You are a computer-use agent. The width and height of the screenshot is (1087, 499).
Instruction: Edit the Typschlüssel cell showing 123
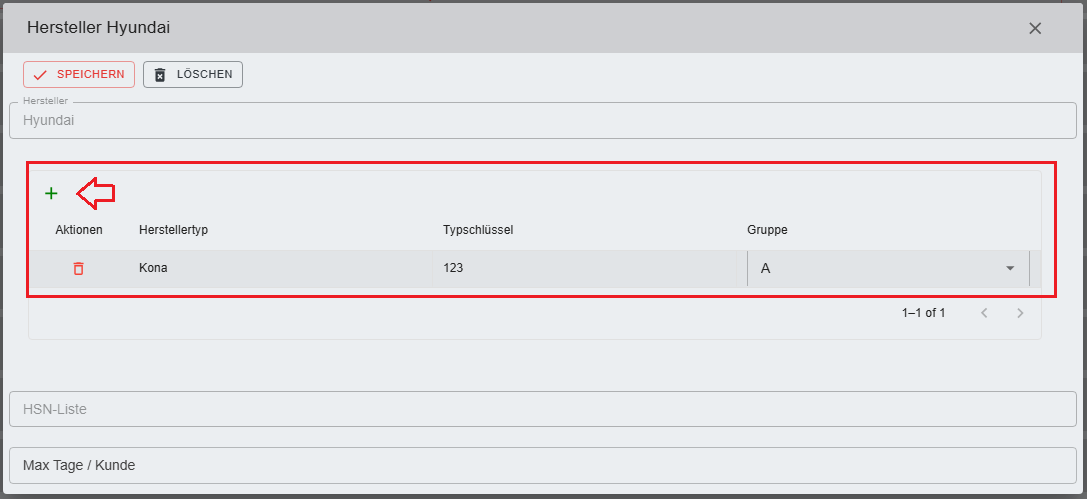[585, 268]
